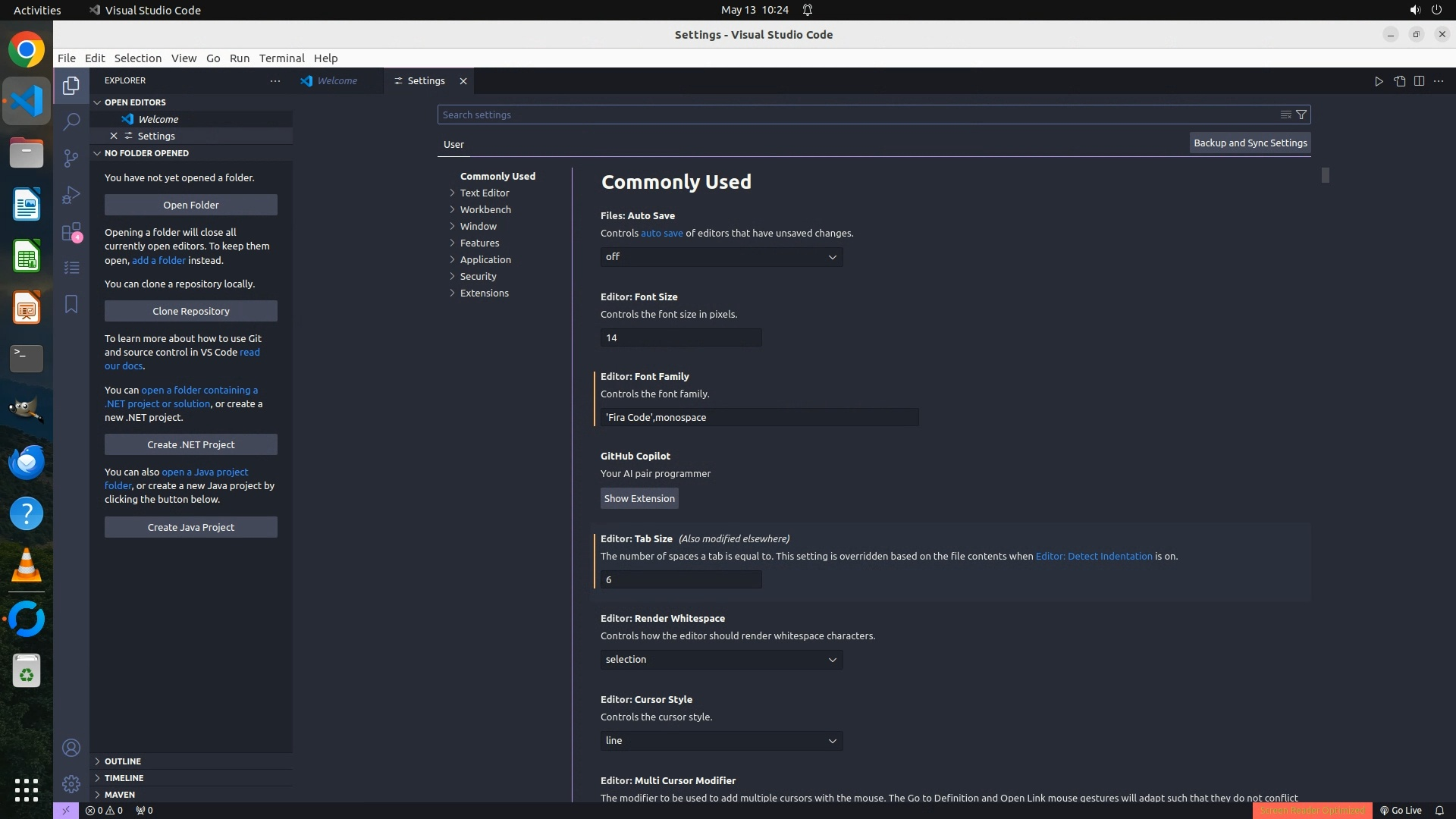Open the Terminal menu

(281, 58)
